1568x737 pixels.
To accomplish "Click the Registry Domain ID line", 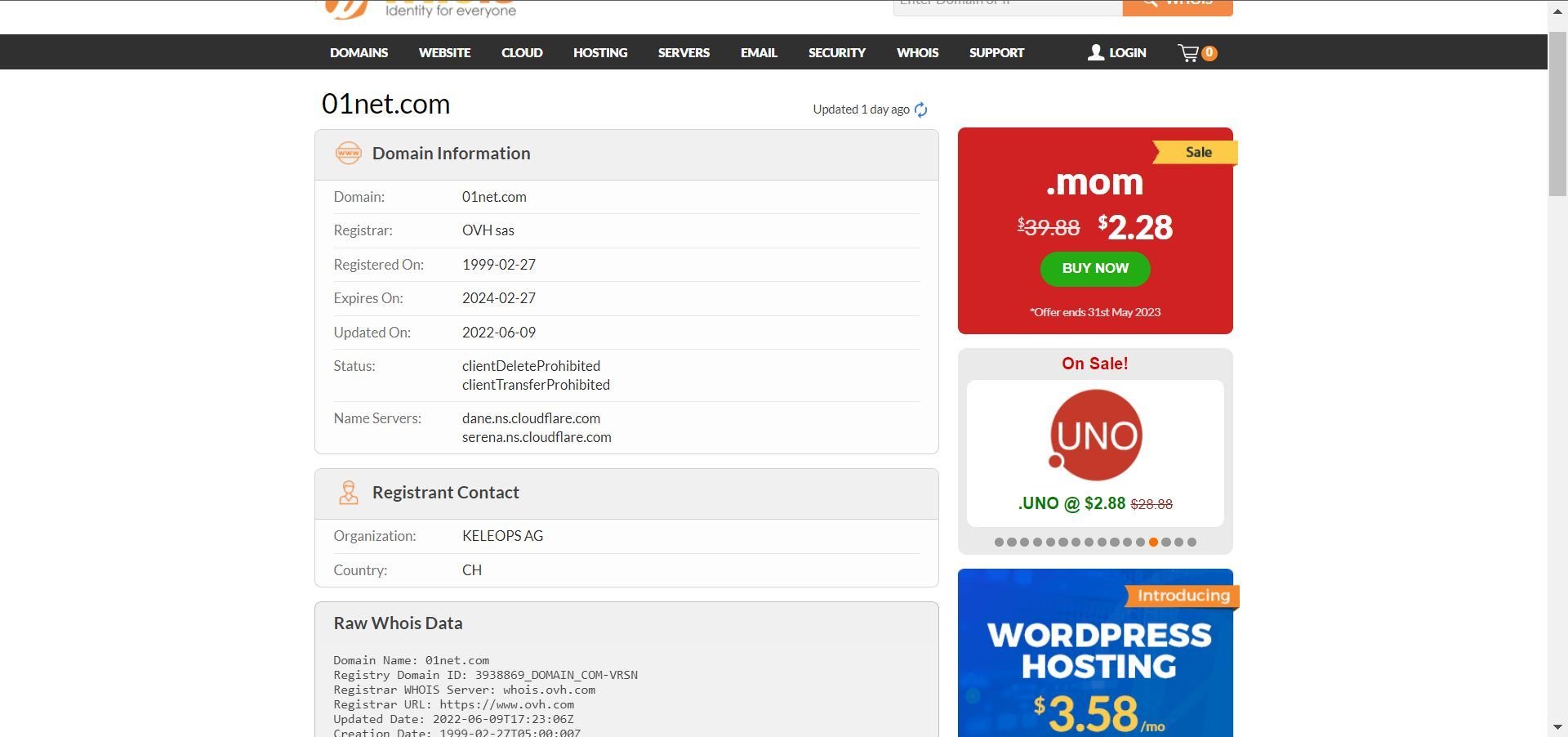I will click(x=485, y=675).
